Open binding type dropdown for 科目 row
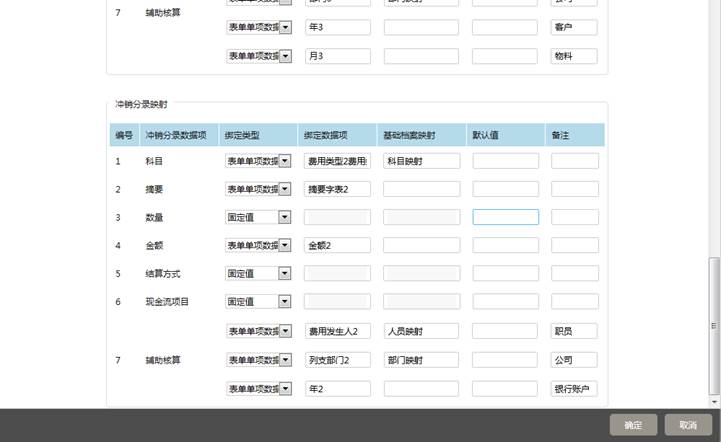Viewport: 721px width, 442px height. pyautogui.click(x=284, y=161)
